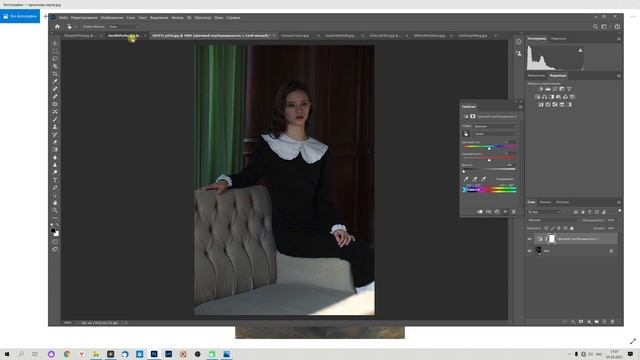
Task: Select the layer mask thumbnail
Action: click(552, 239)
